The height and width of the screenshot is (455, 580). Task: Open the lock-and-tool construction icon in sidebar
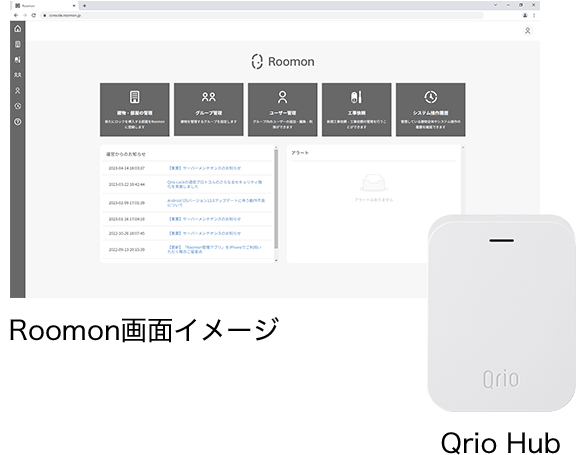pos(18,60)
